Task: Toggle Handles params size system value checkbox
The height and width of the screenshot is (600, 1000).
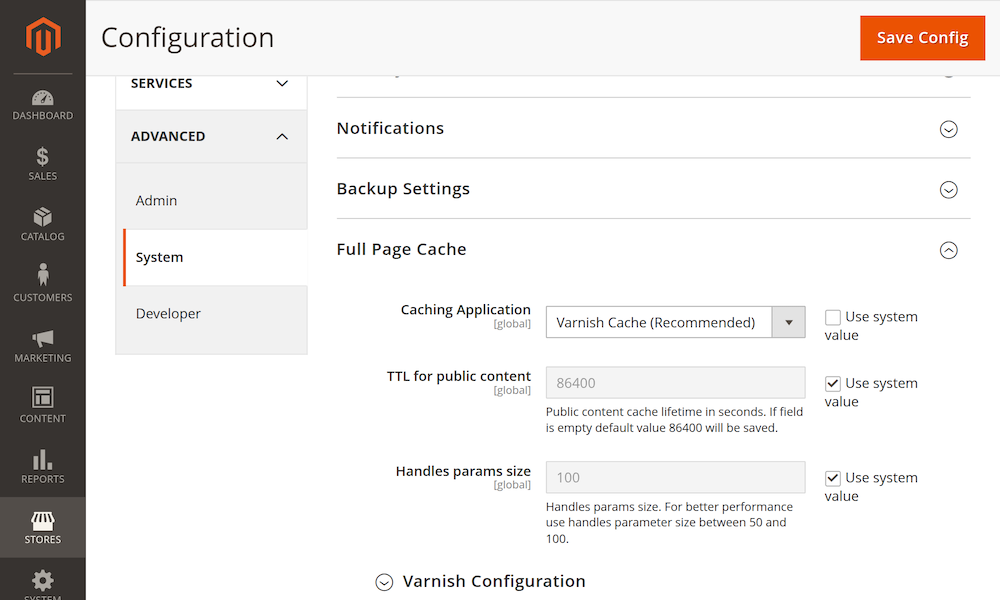Action: 833,478
